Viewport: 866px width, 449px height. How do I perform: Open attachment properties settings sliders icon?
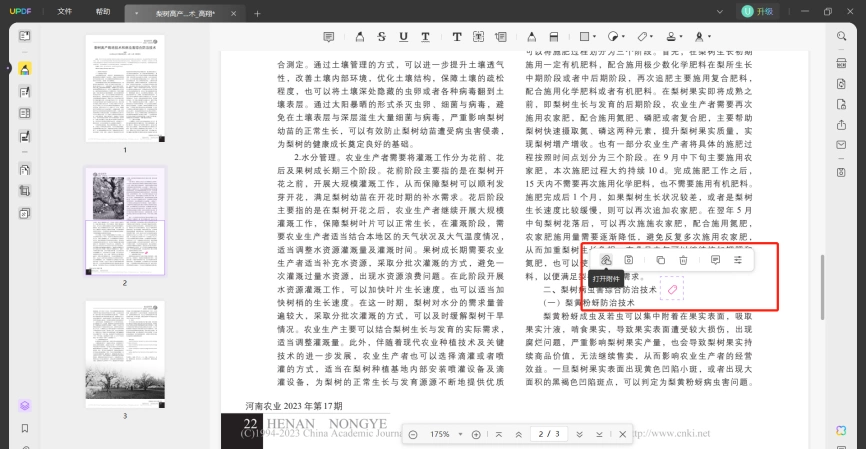738,260
